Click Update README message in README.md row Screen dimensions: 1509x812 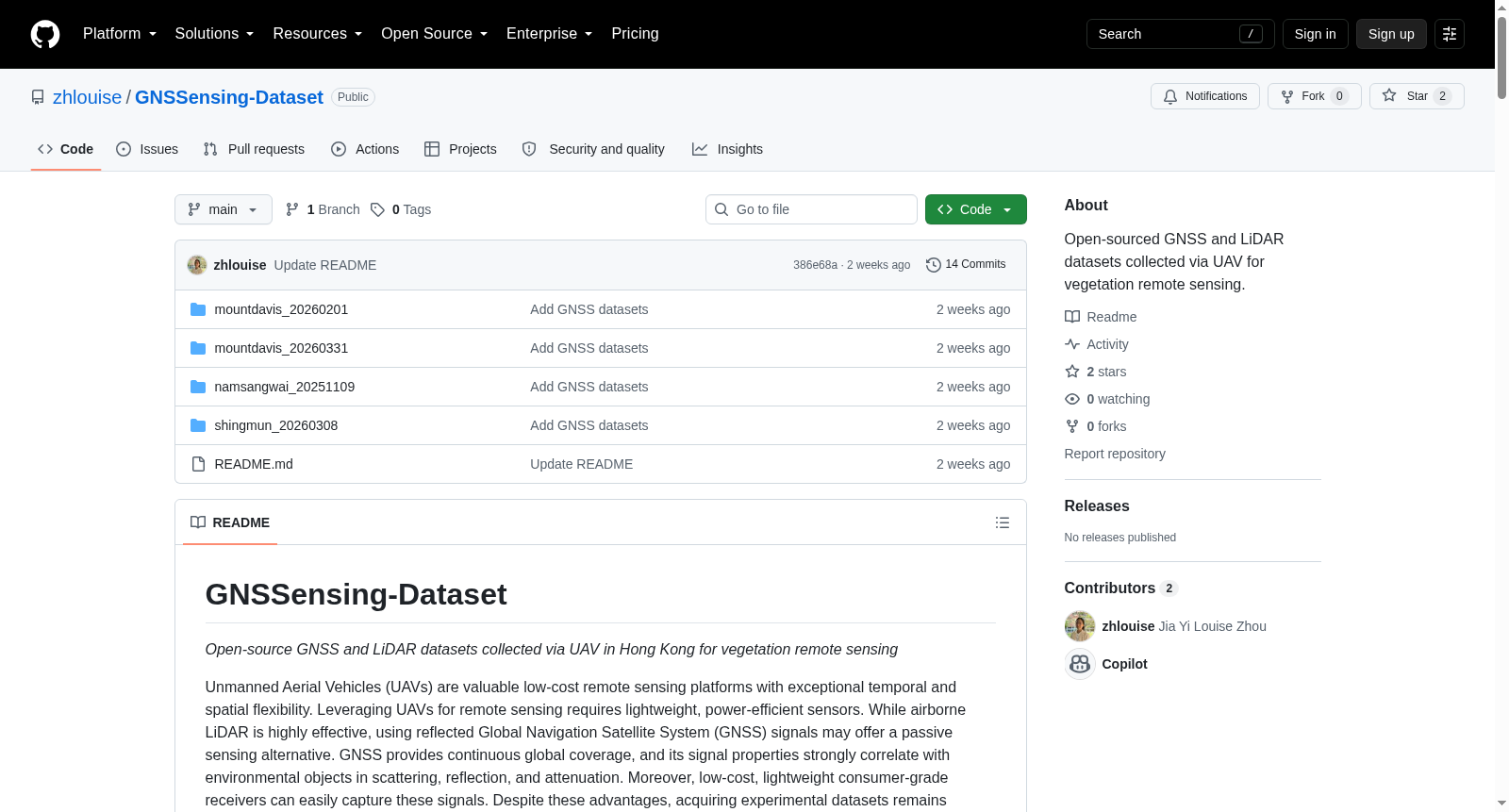[x=582, y=464]
